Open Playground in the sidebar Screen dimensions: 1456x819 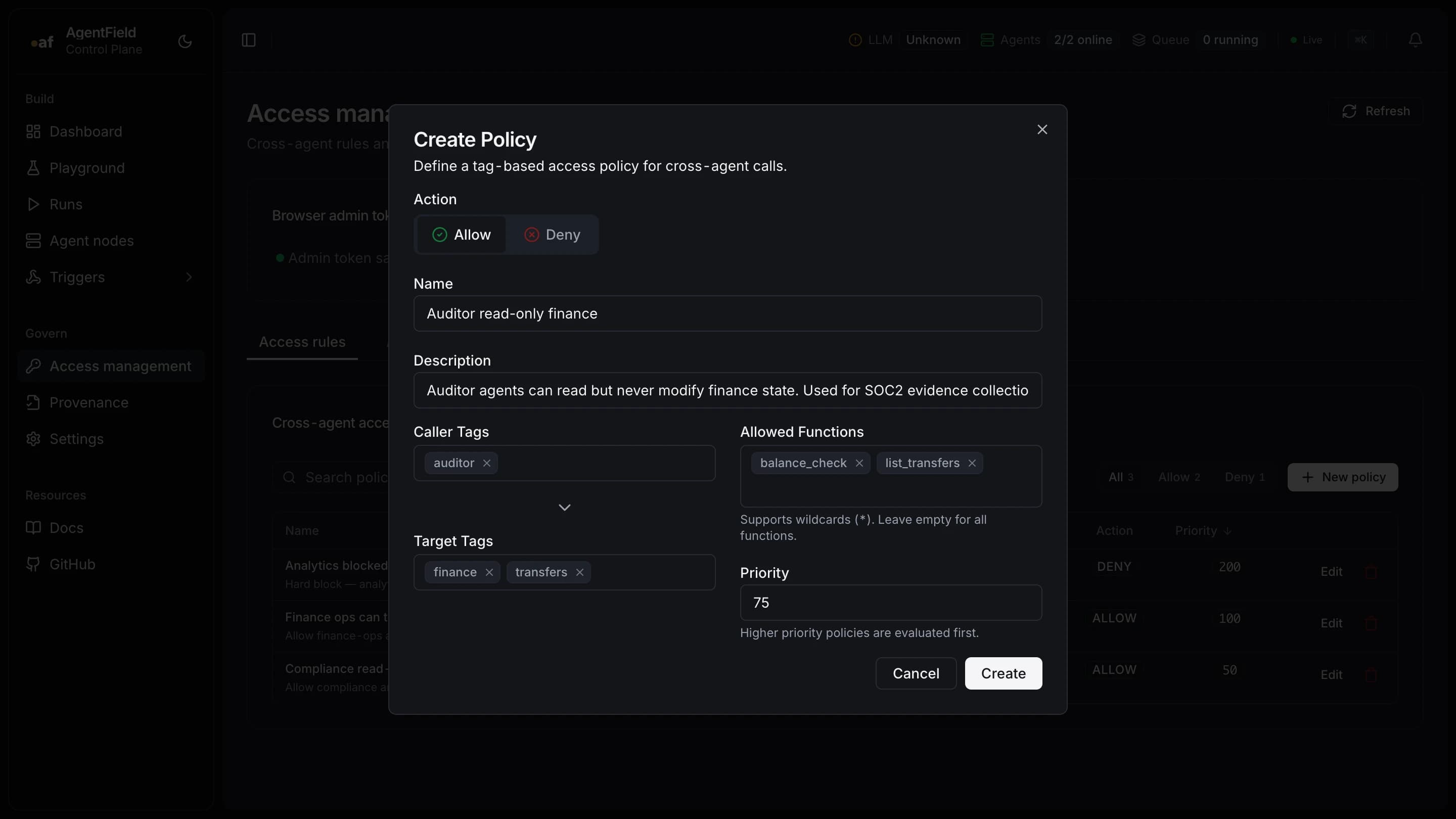[111, 168]
